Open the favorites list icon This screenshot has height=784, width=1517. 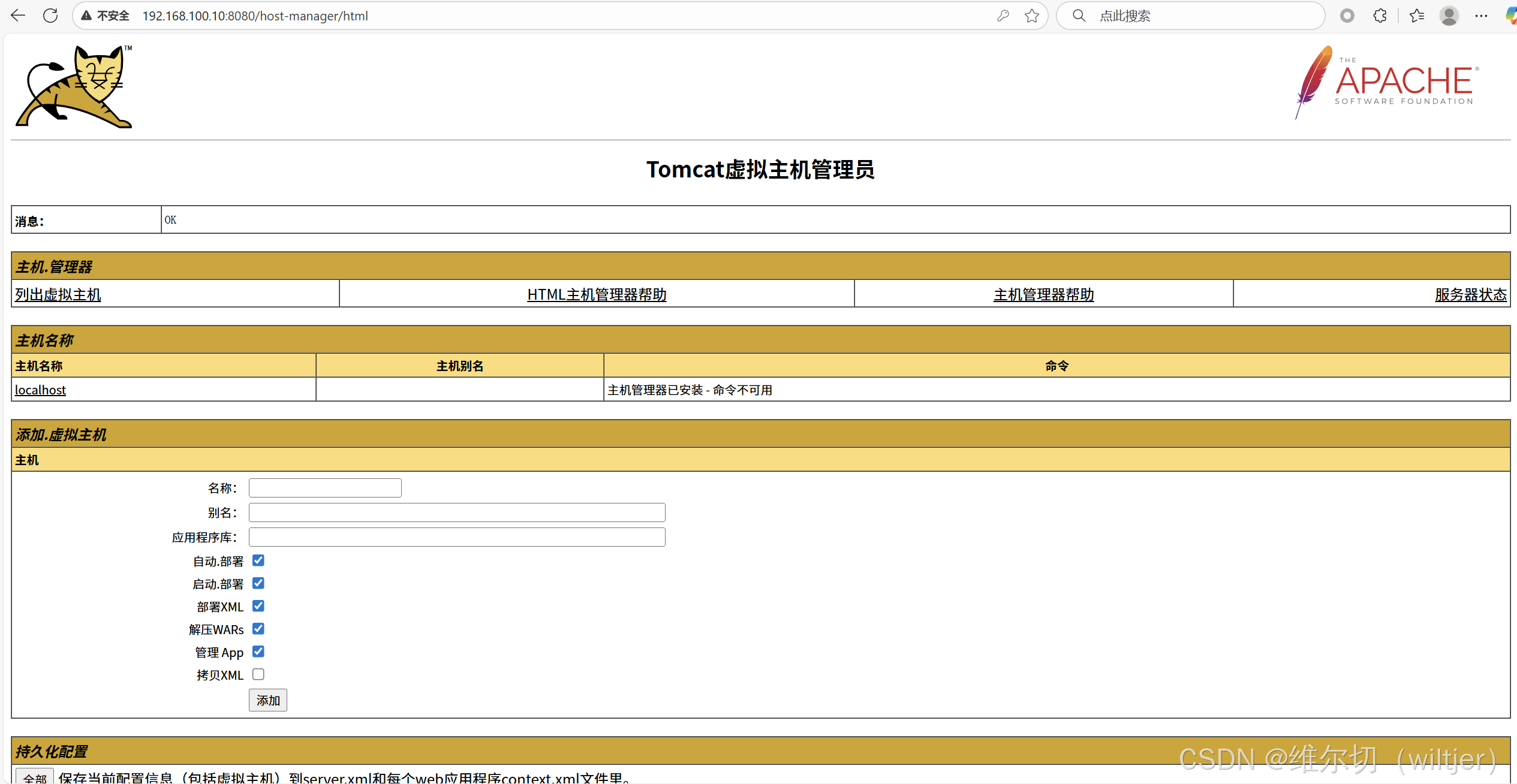click(x=1417, y=16)
